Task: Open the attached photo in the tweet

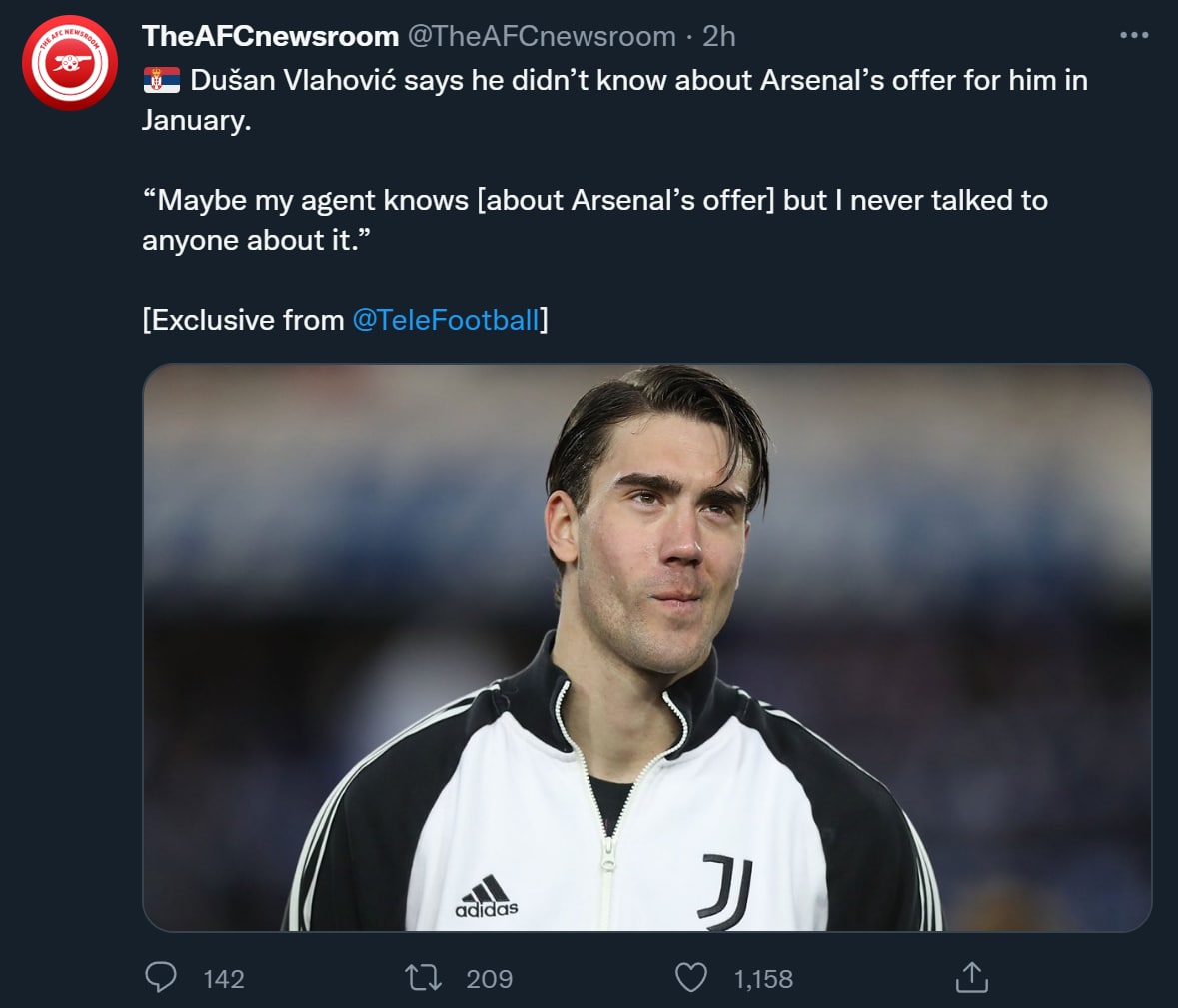Action: click(x=646, y=647)
